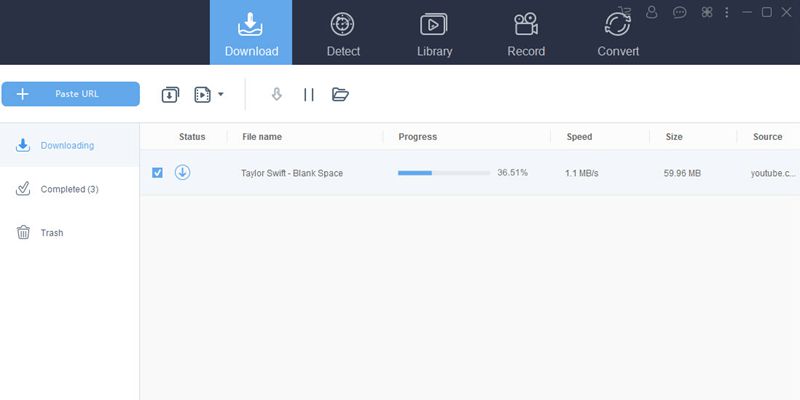
Task: Click the video format icon in toolbar
Action: click(202, 95)
